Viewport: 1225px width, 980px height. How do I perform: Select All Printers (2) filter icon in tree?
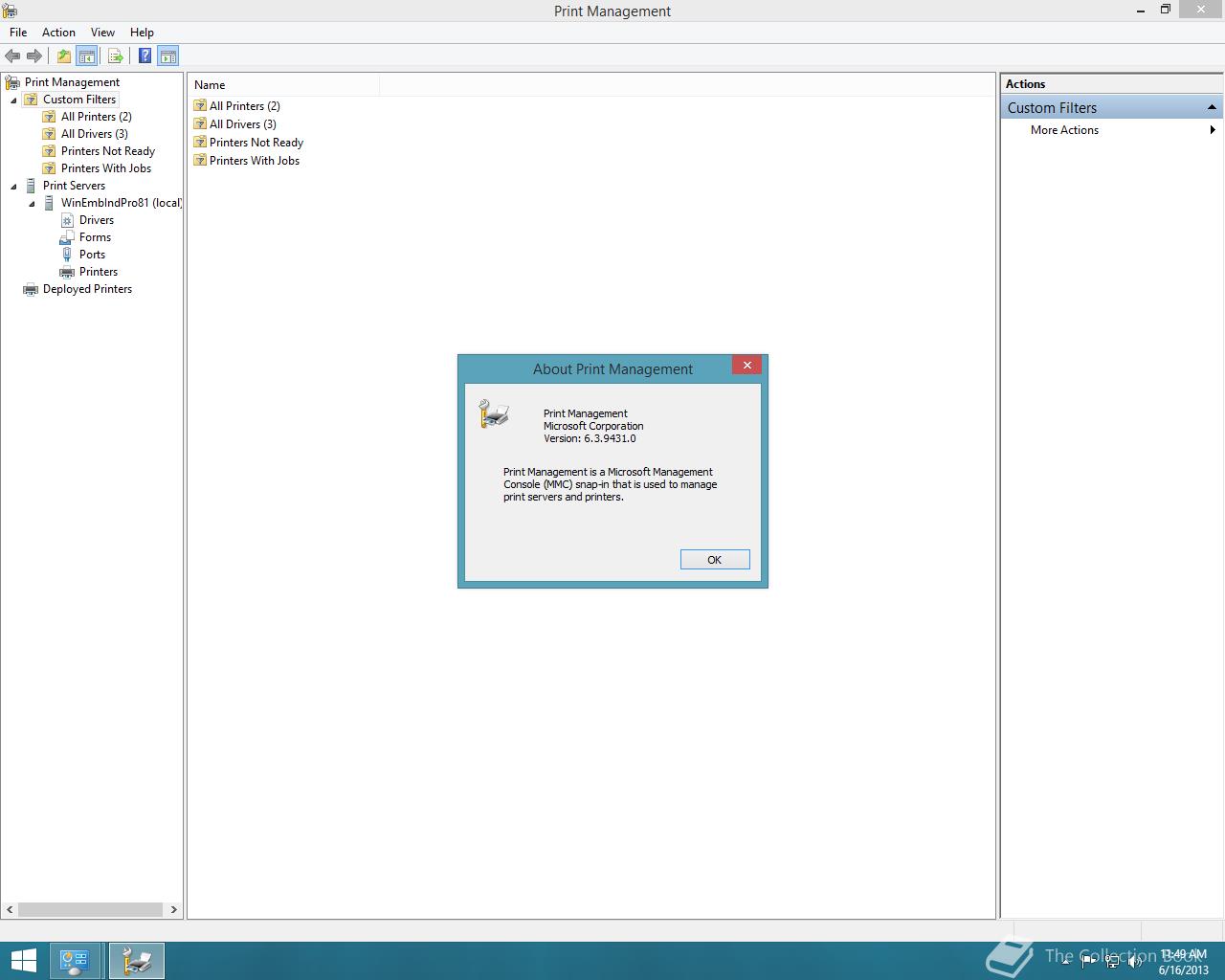tap(49, 117)
